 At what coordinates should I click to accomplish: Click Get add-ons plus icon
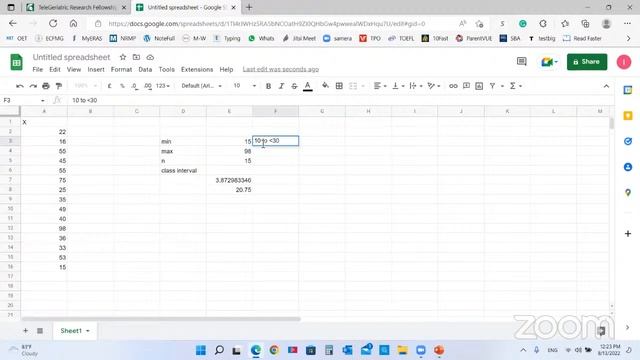pos(628,233)
